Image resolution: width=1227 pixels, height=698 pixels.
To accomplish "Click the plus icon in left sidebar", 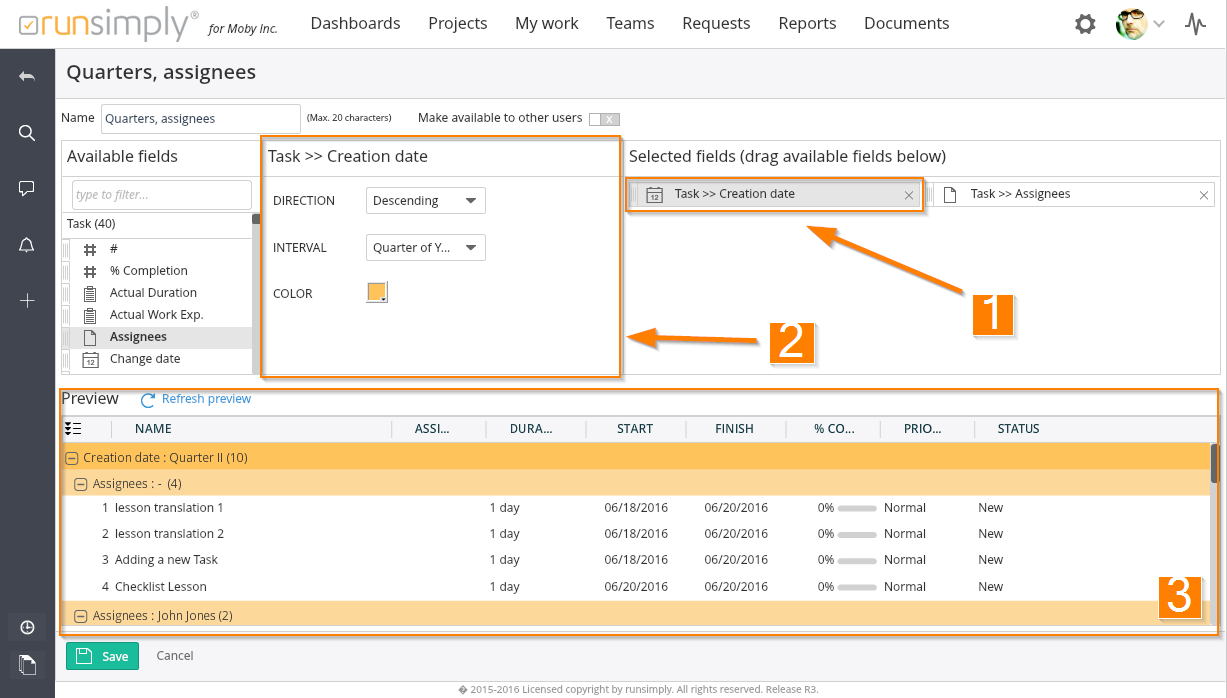I will pyautogui.click(x=27, y=300).
